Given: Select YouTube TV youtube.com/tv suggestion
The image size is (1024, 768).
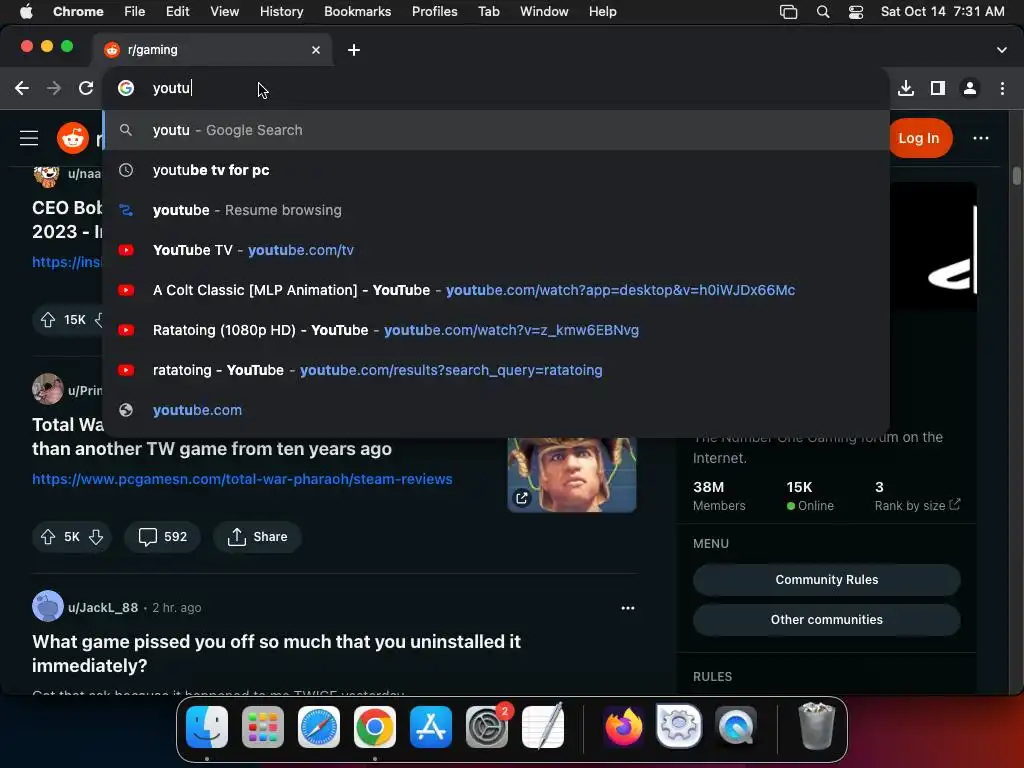Looking at the screenshot, I should tap(496, 250).
